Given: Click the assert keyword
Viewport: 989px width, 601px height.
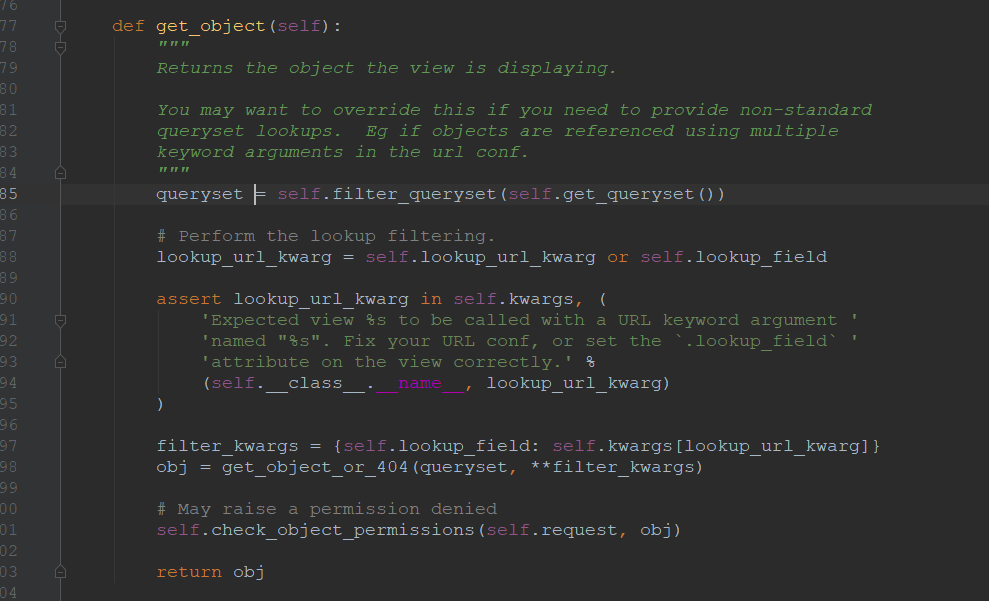Looking at the screenshot, I should pos(189,299).
